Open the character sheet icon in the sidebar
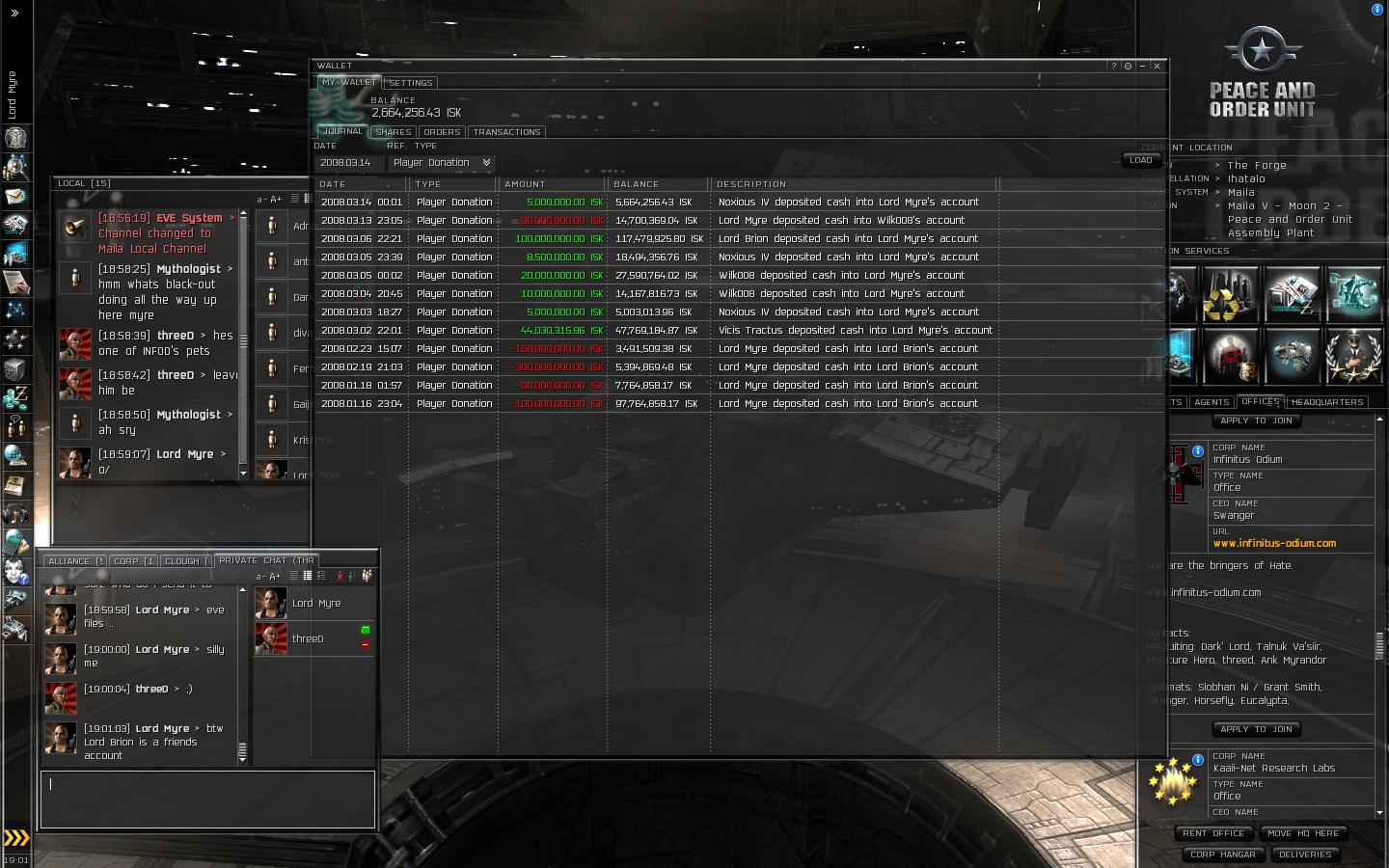Viewport: 1389px width, 868px height. 15,138
